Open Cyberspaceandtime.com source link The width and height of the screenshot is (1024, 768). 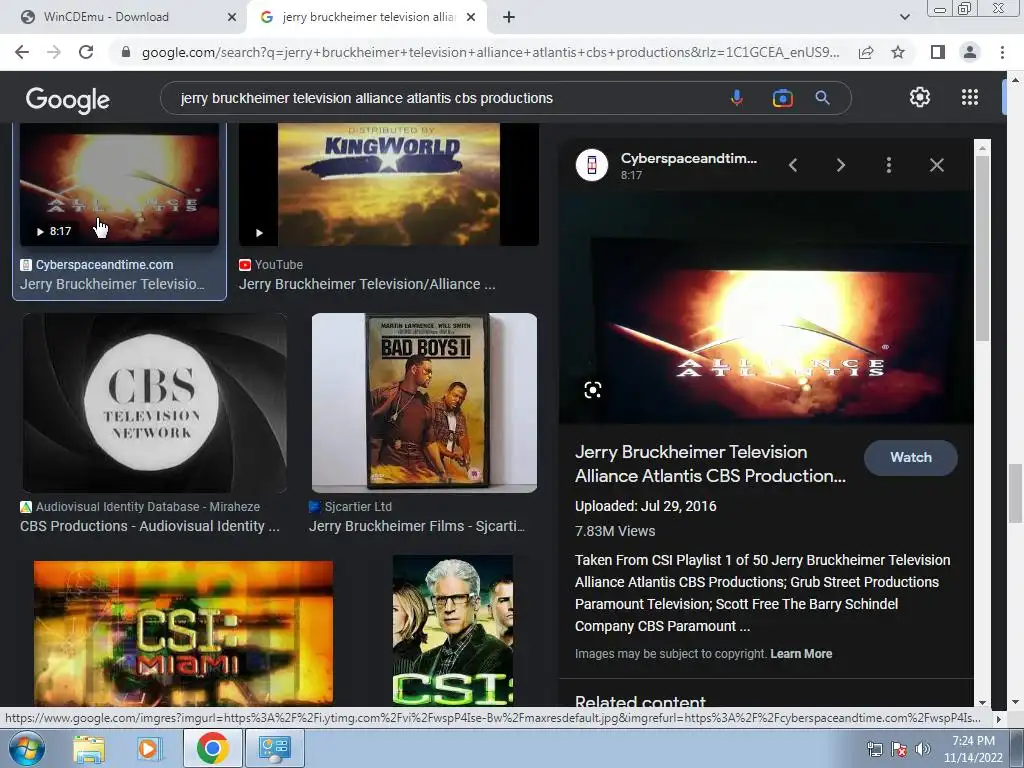(104, 265)
